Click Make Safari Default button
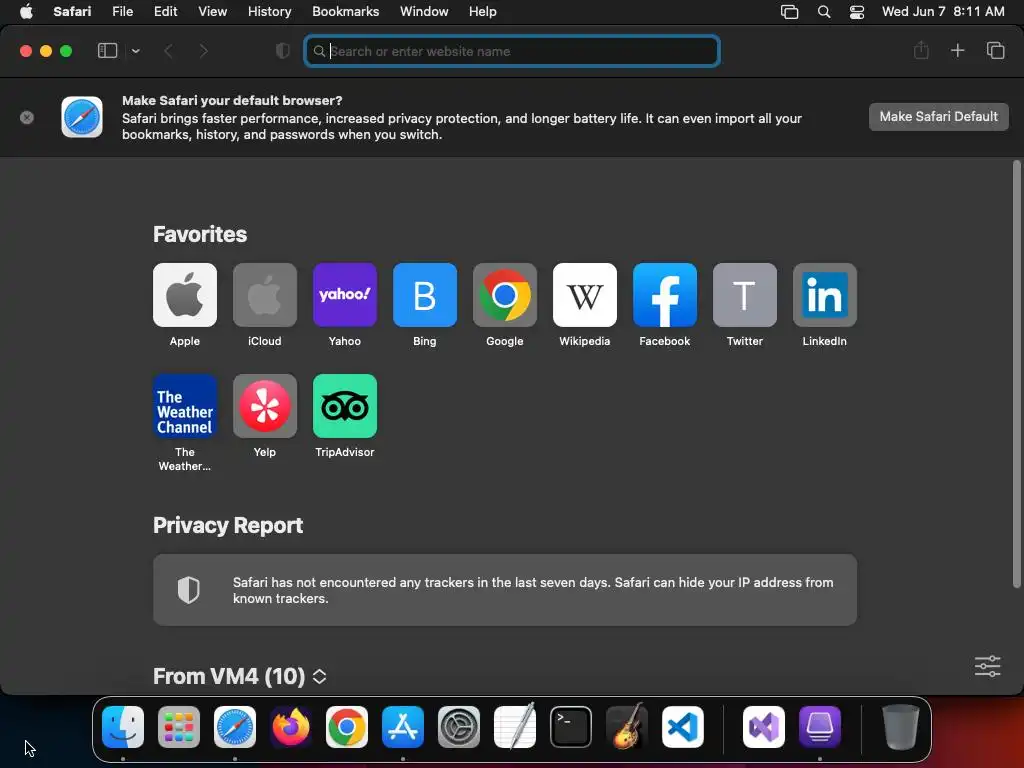Image resolution: width=1024 pixels, height=768 pixels. click(938, 117)
